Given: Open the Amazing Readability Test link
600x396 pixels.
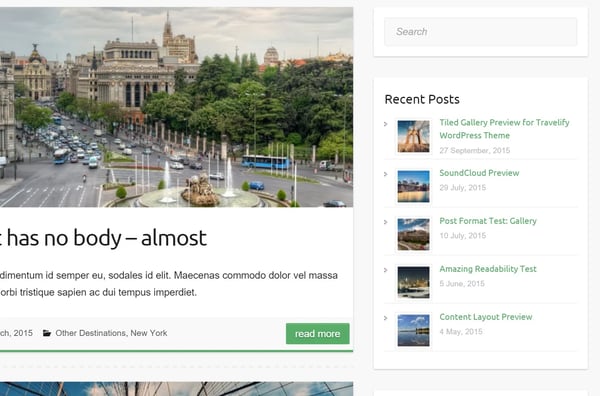Looking at the screenshot, I should [x=488, y=269].
